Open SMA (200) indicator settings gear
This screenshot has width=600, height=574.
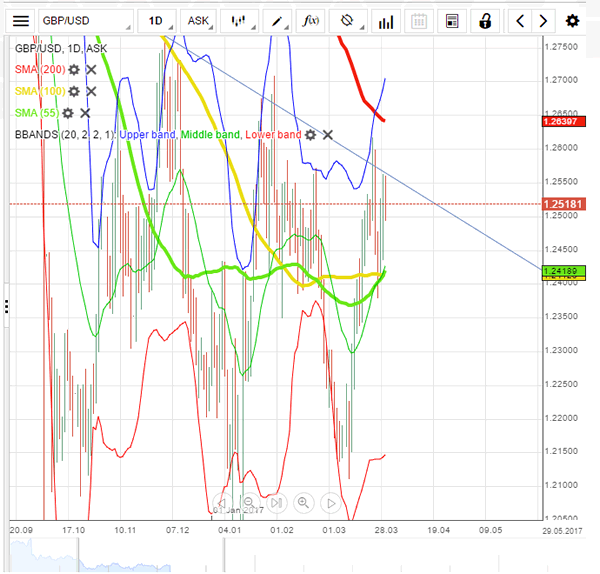pyautogui.click(x=74, y=70)
